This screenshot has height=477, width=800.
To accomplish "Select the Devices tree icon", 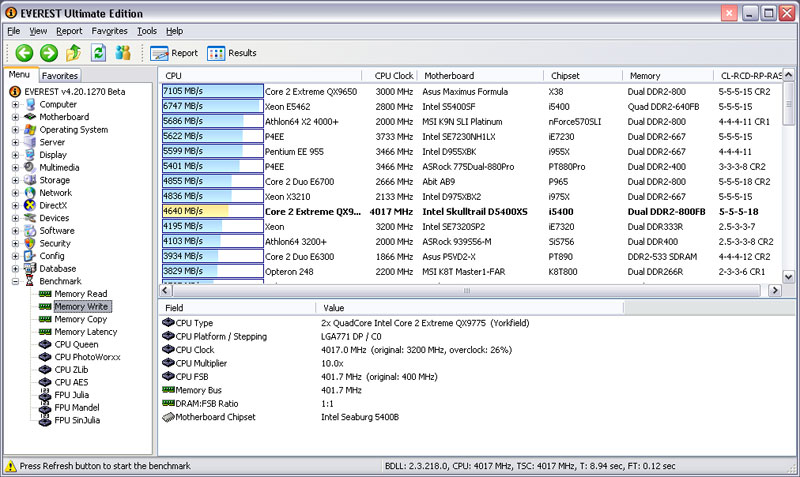I will click(31, 218).
